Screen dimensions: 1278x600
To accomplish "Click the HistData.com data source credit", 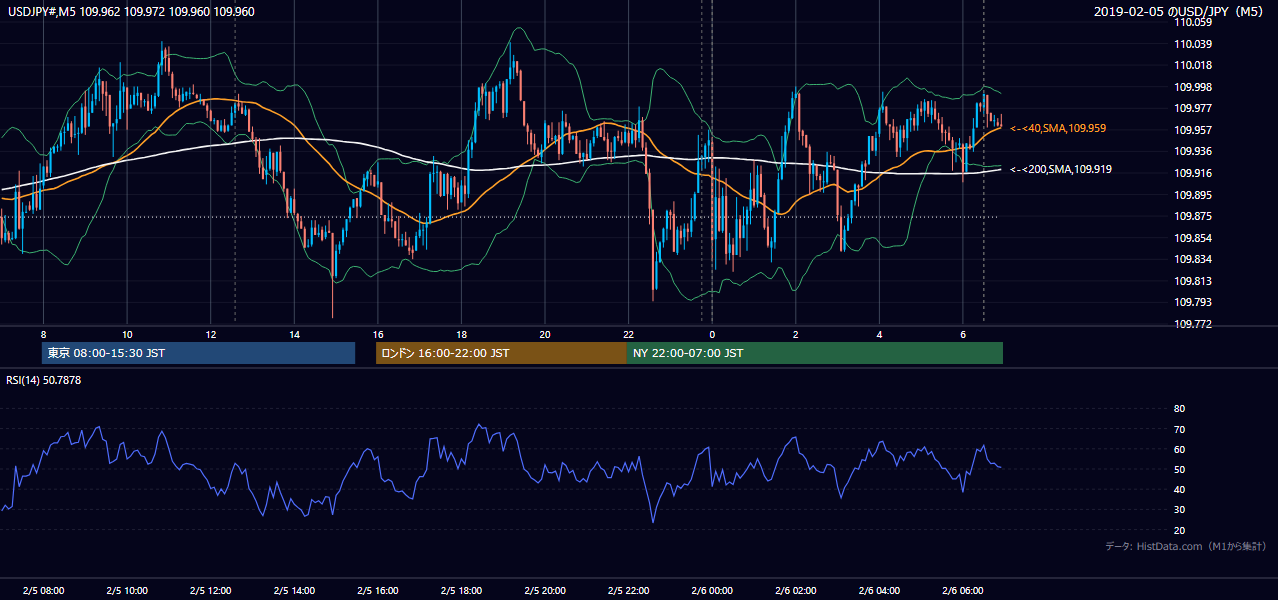I will tap(1186, 546).
